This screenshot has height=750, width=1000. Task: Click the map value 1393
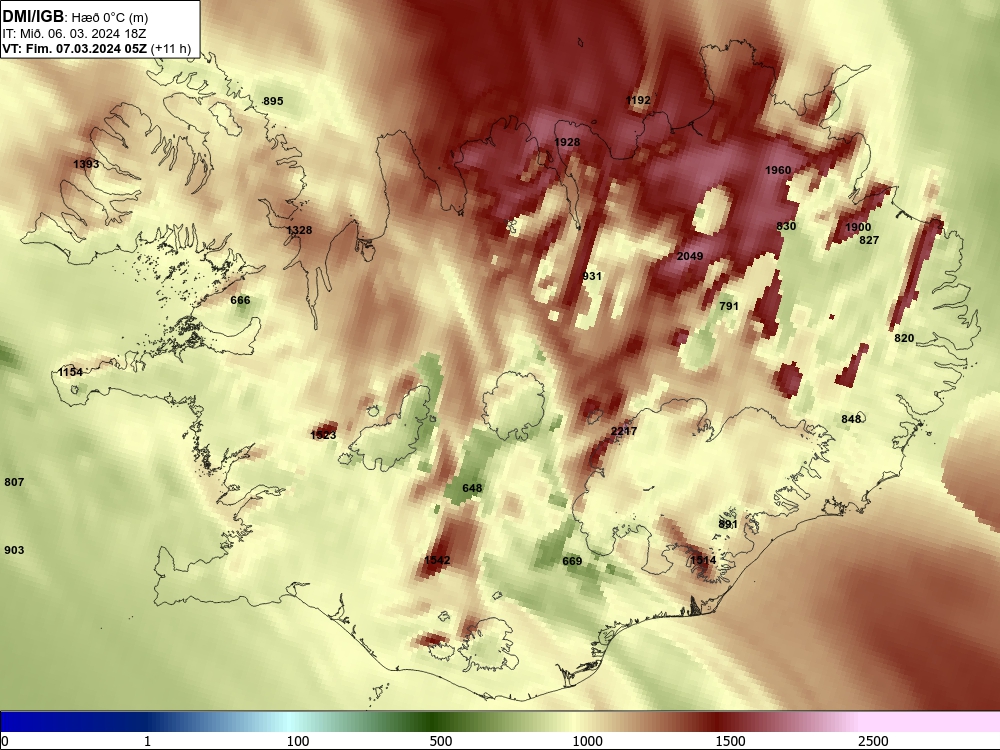point(86,164)
